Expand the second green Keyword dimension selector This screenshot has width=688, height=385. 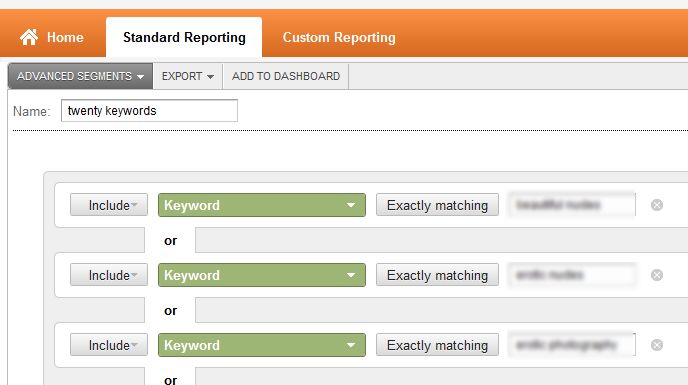pyautogui.click(x=262, y=275)
